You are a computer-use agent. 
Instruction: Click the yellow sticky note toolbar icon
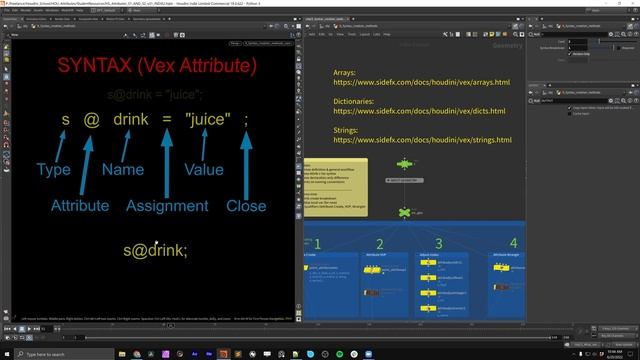(492, 35)
